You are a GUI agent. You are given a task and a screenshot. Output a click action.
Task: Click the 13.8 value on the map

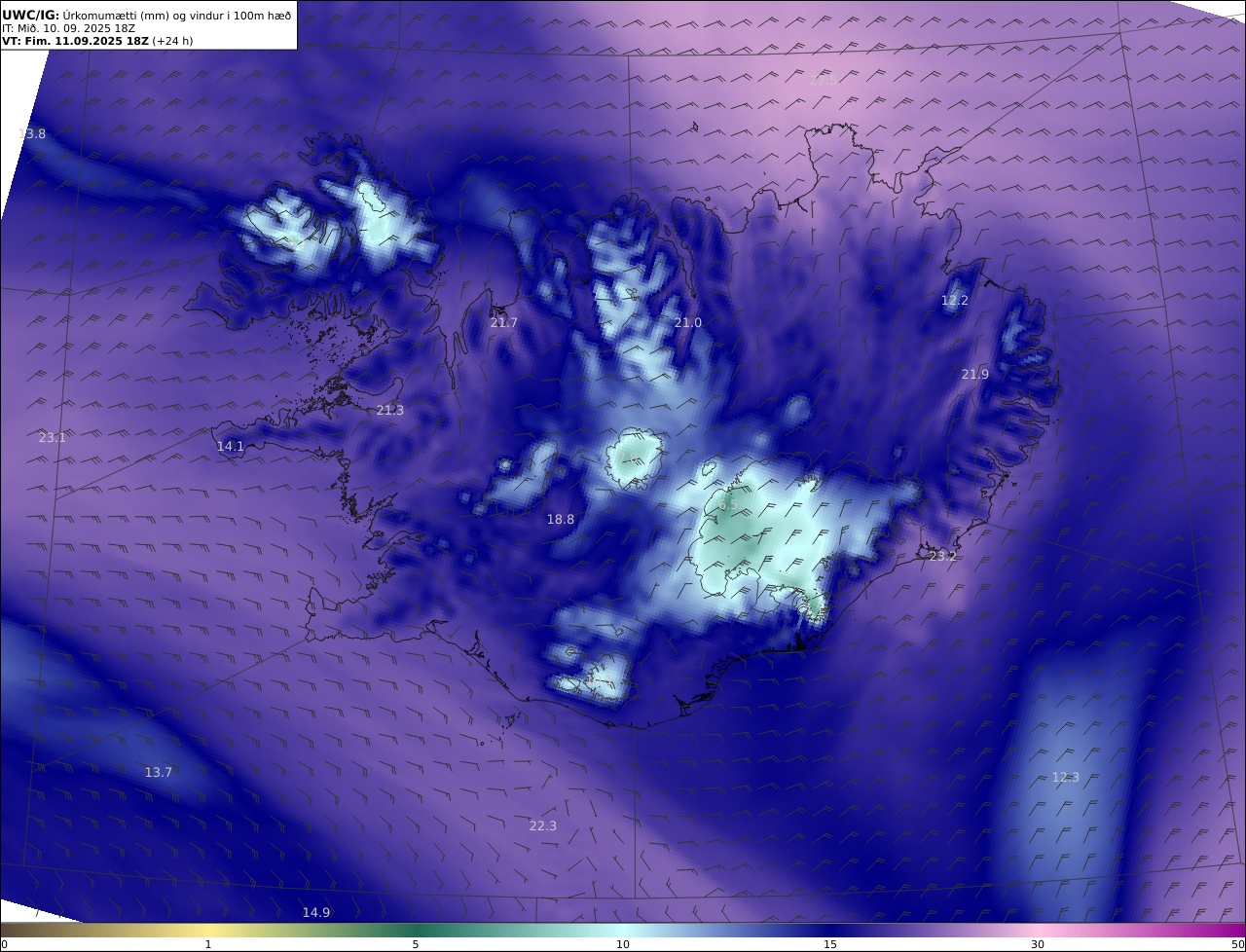[x=32, y=133]
